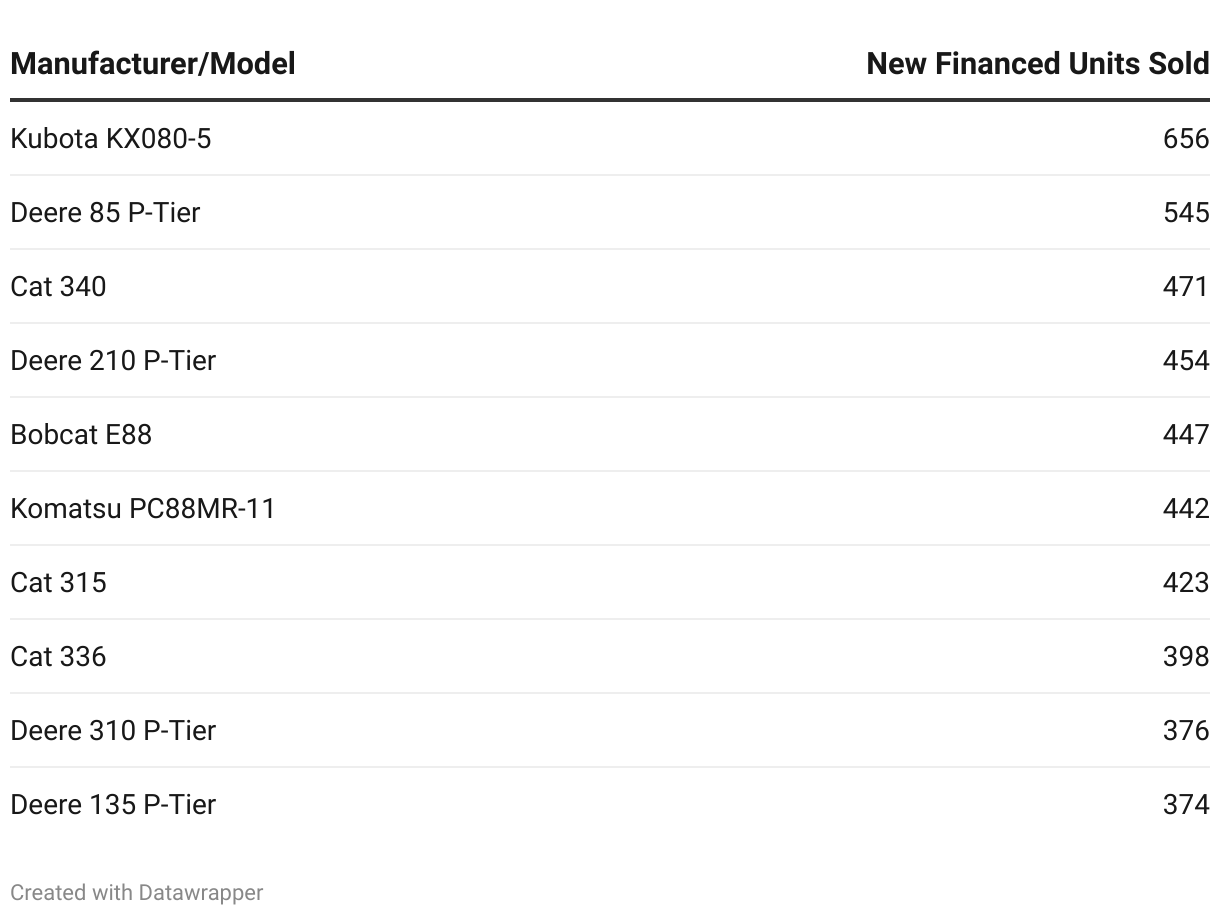Select the Deere 135 P-Tier row

click(610, 804)
